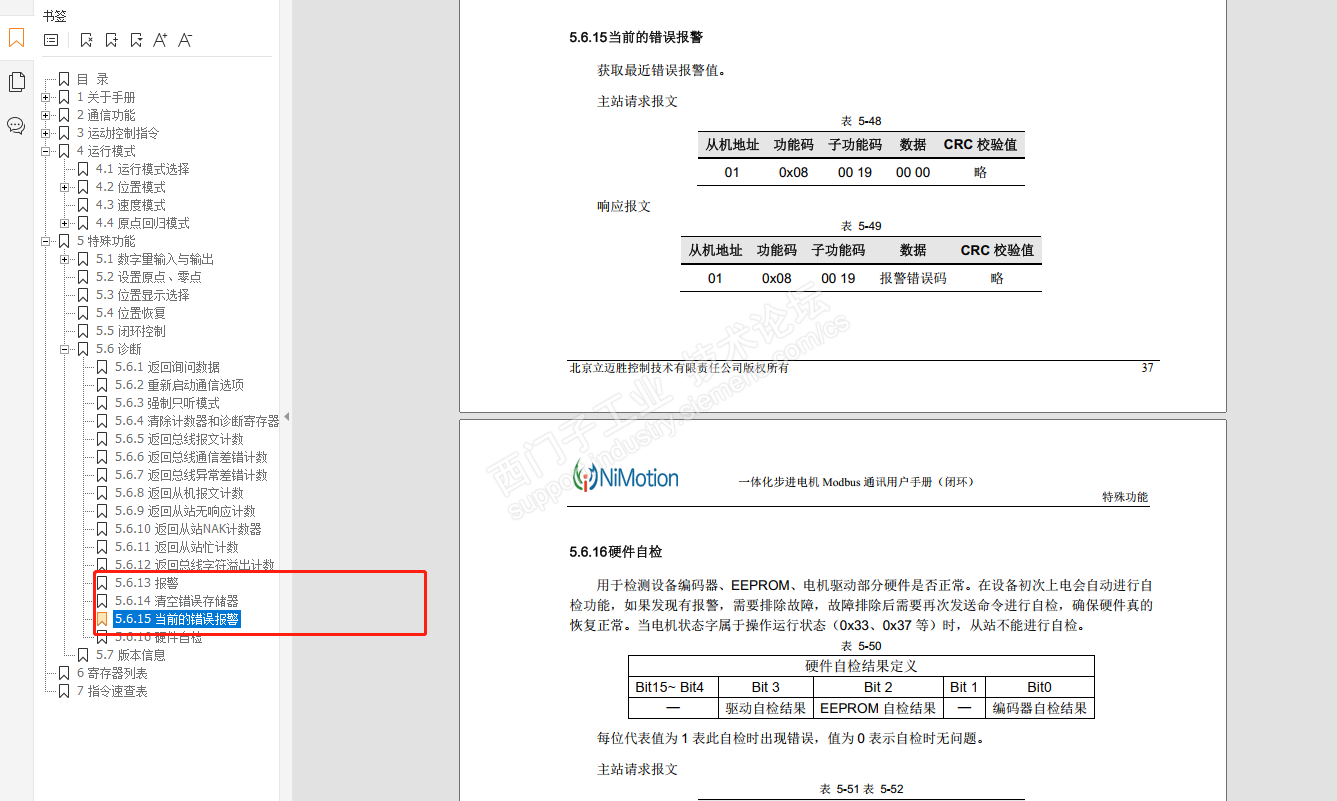Image resolution: width=1337 pixels, height=801 pixels.
Task: Open bookmark '2 通信功能'
Action: click(x=106, y=115)
